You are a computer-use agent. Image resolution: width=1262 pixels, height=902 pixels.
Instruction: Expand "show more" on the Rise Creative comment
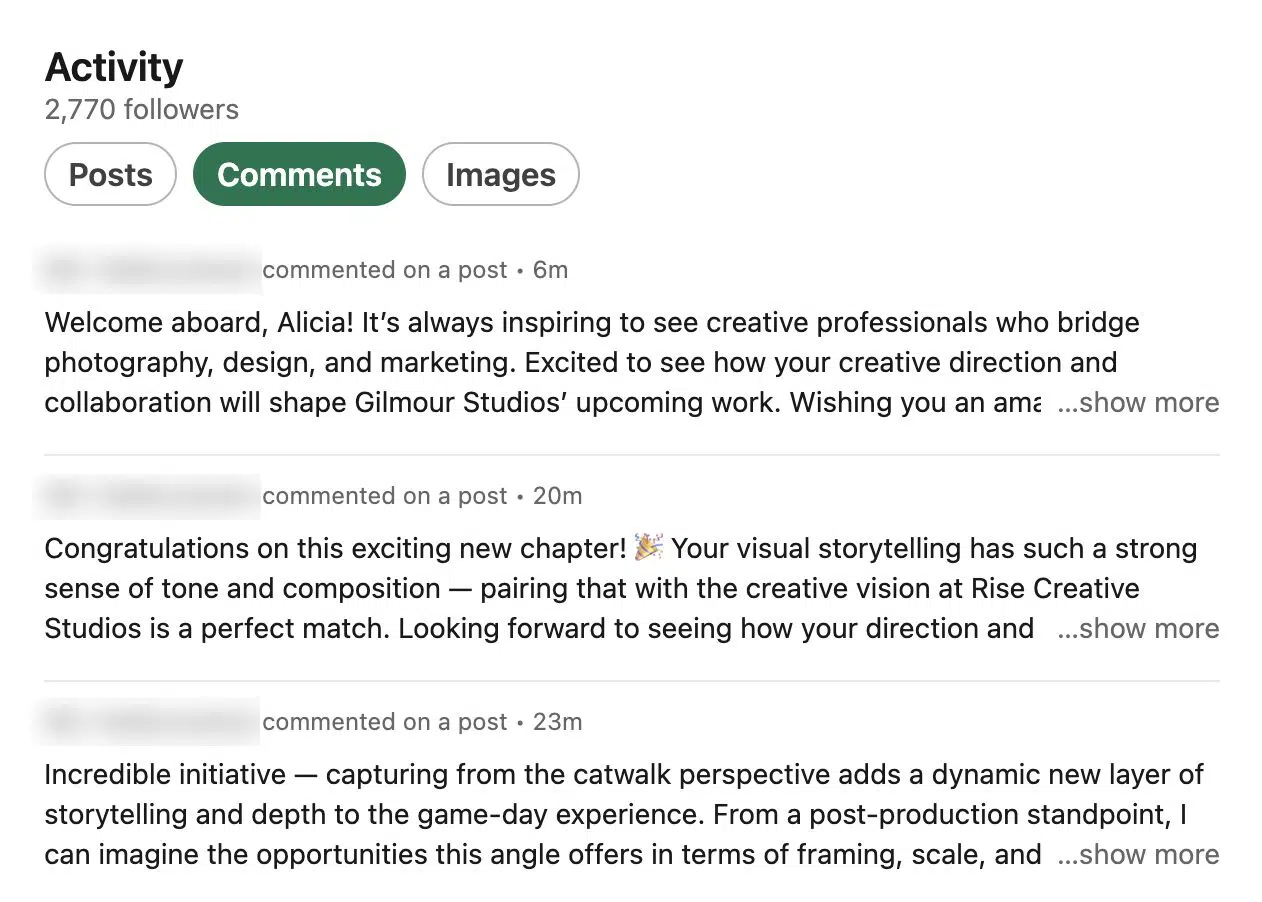pyautogui.click(x=1138, y=629)
